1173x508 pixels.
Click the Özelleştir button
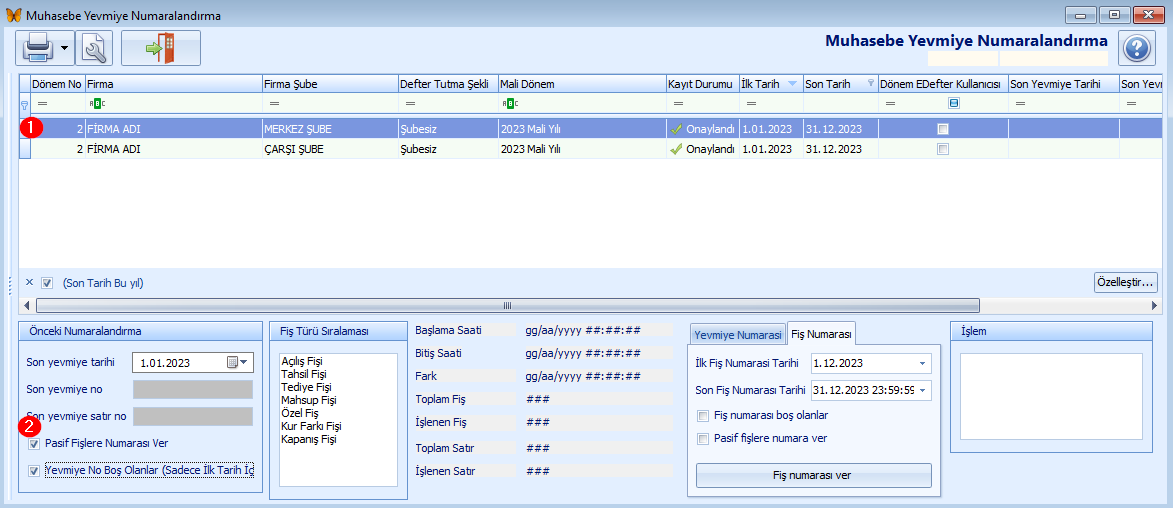click(x=1125, y=283)
